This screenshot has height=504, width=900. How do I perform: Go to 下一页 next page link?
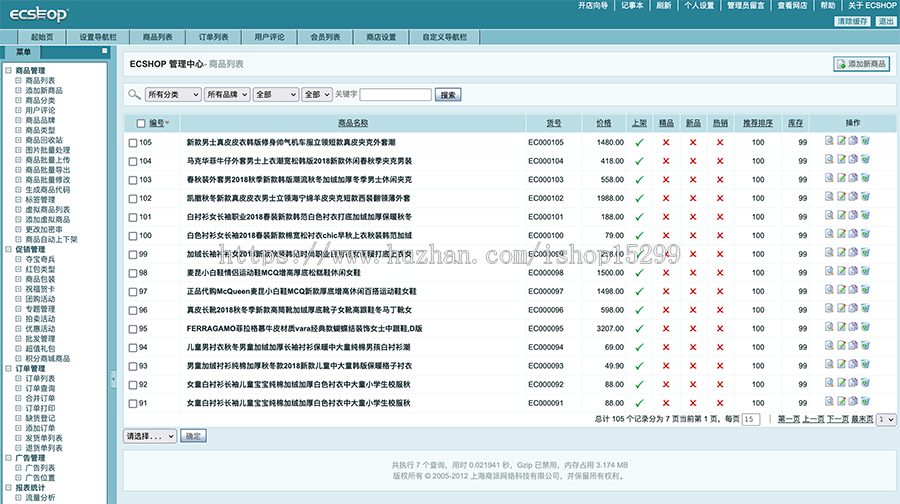pos(837,420)
